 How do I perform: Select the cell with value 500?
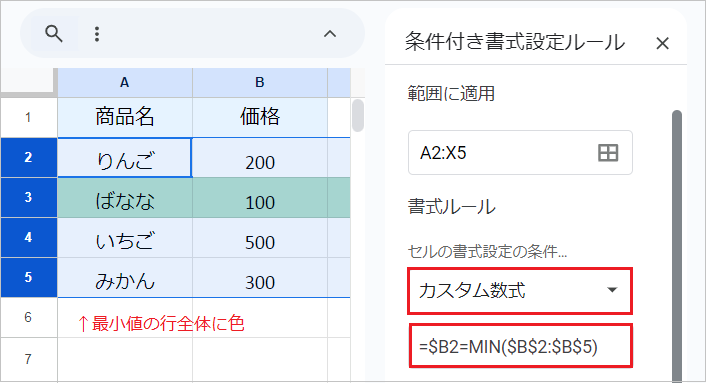coord(260,238)
